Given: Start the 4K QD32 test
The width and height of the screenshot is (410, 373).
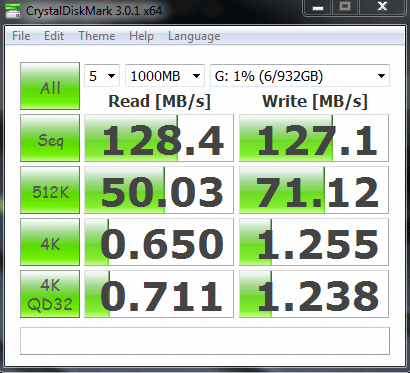Looking at the screenshot, I should [50, 294].
